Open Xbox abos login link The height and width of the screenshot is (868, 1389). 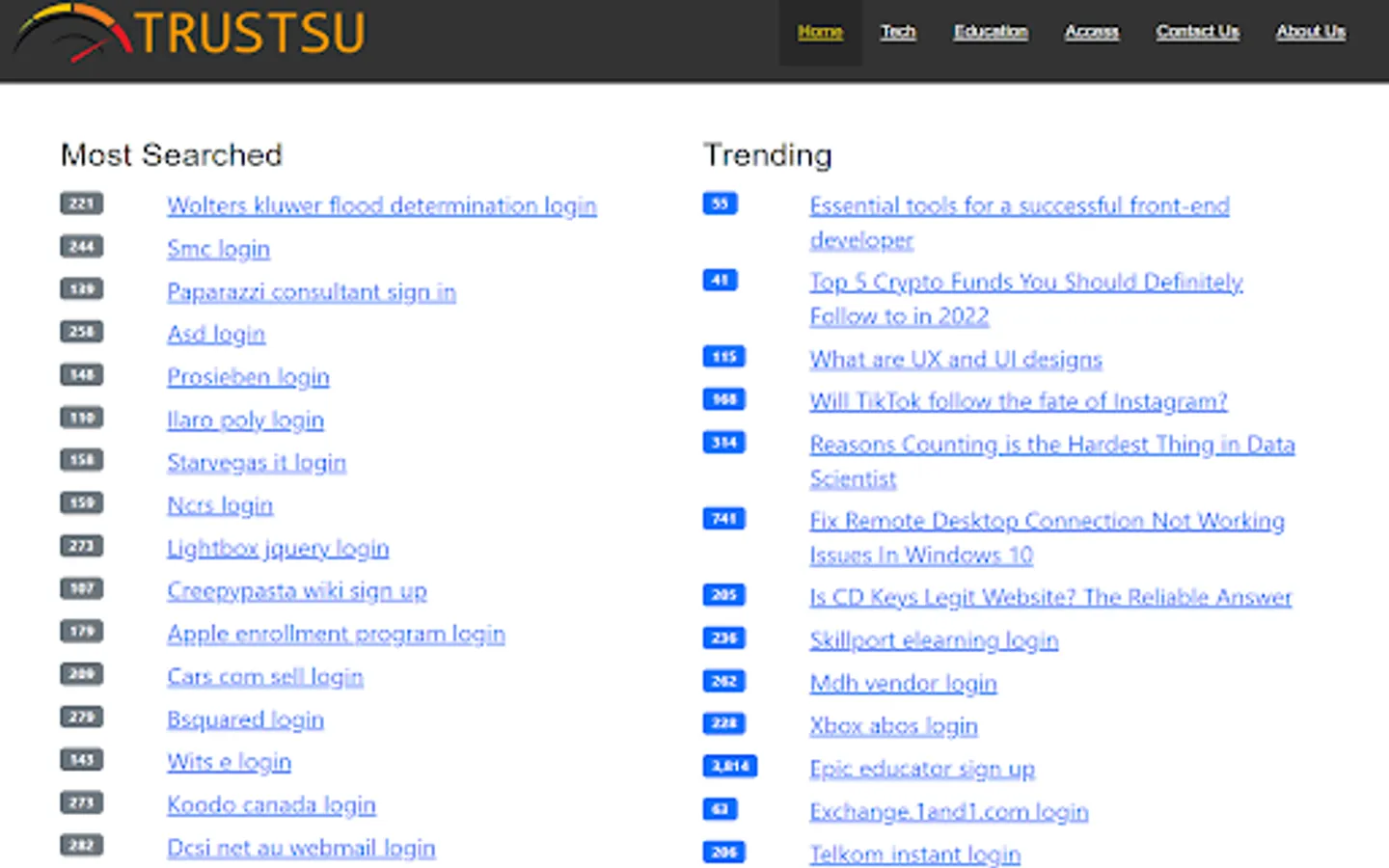point(893,725)
